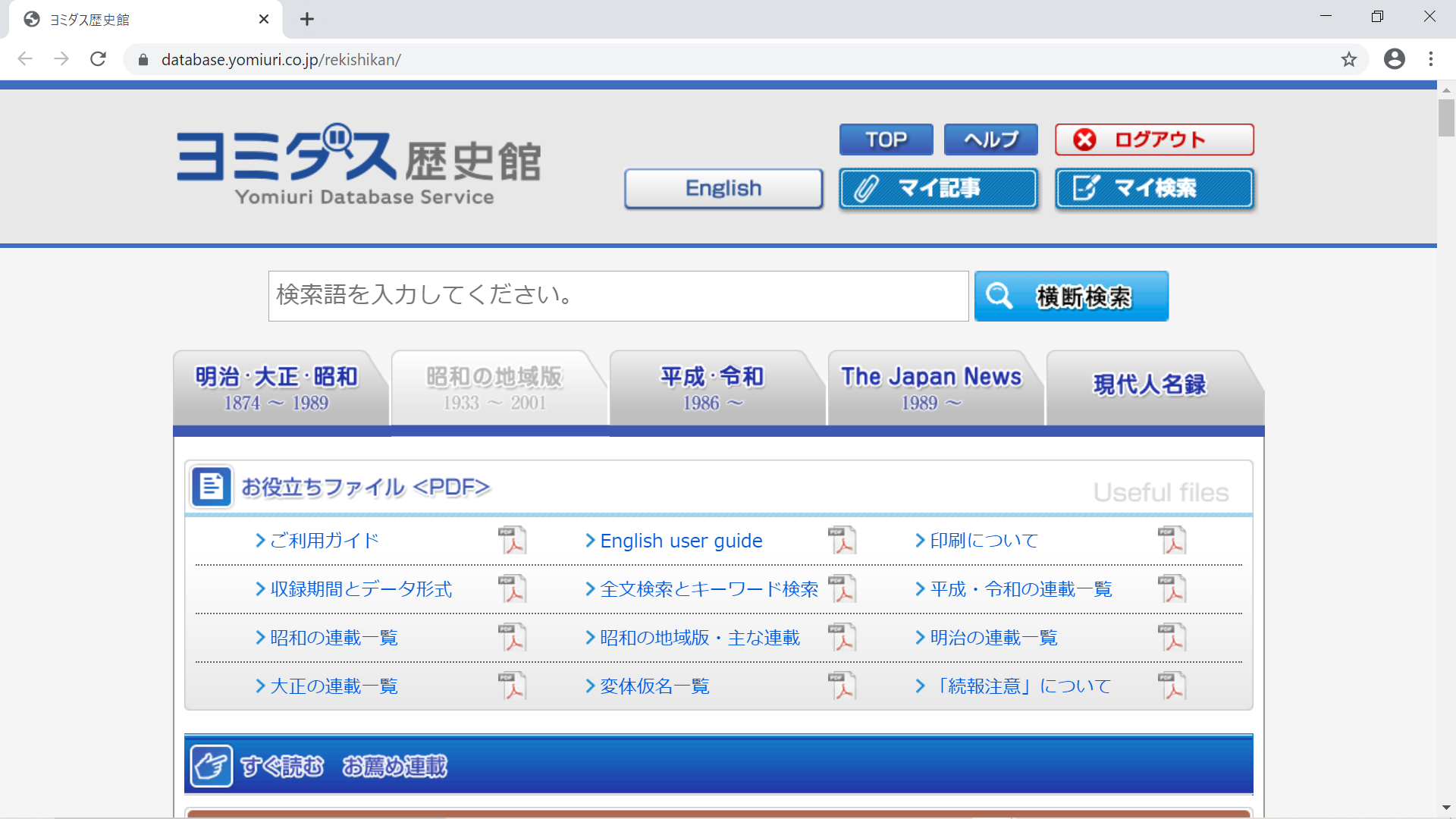
Task: Switch to the ヨミダス歴史館 browser tab
Action: (x=144, y=19)
